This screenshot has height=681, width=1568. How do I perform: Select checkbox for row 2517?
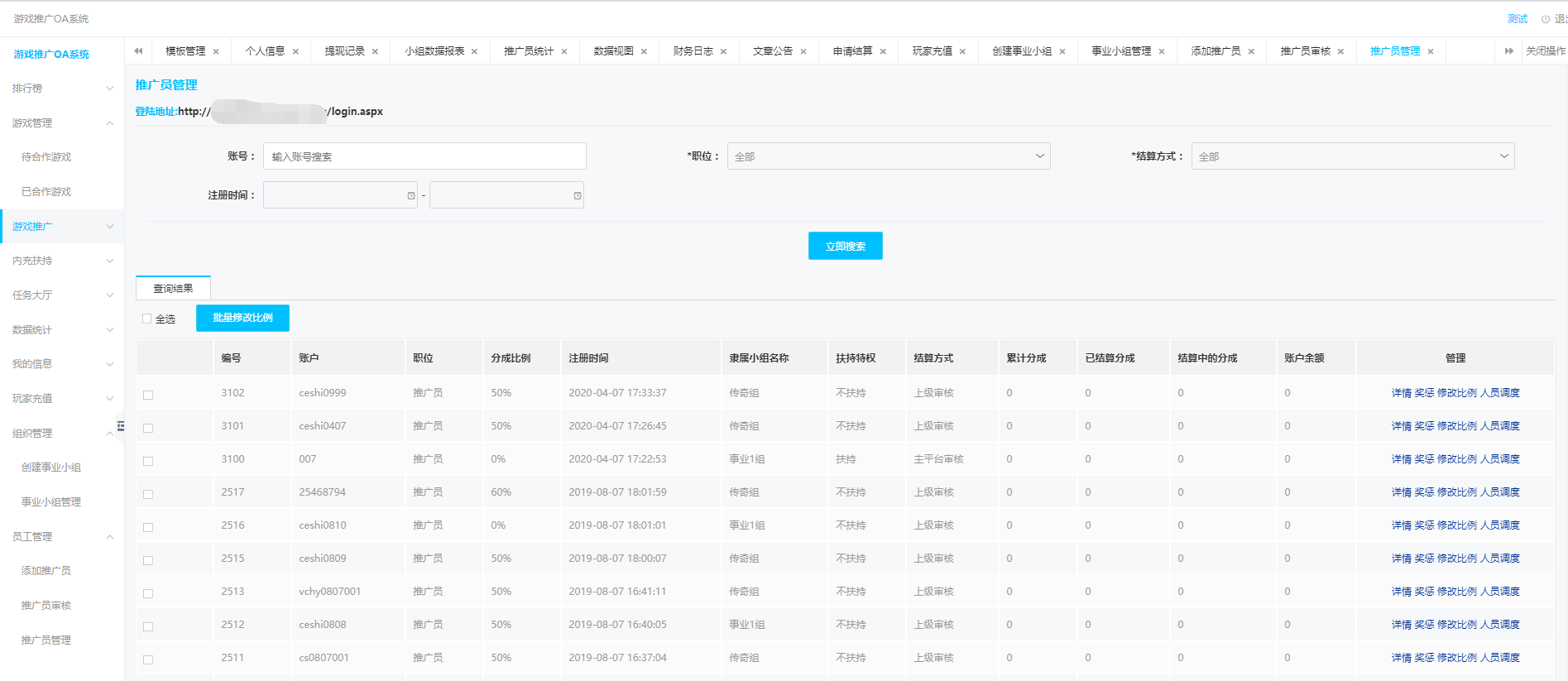click(148, 494)
